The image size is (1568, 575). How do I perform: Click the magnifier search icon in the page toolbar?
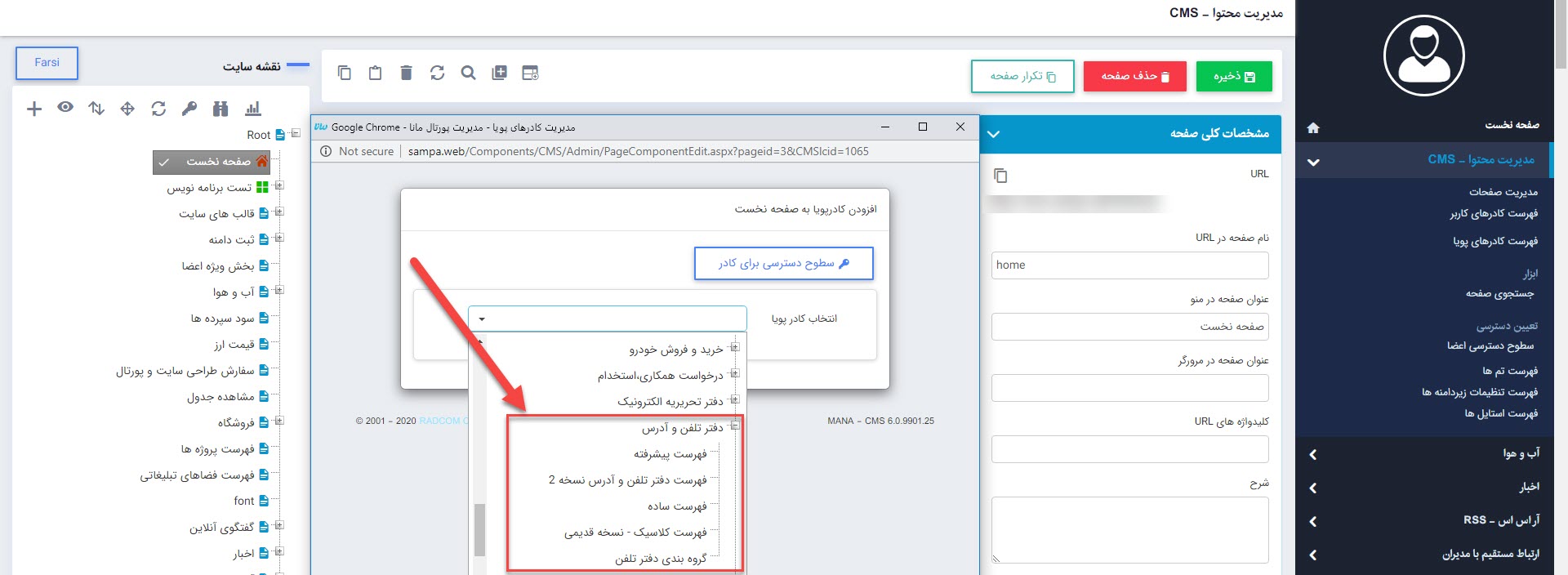pyautogui.click(x=468, y=73)
